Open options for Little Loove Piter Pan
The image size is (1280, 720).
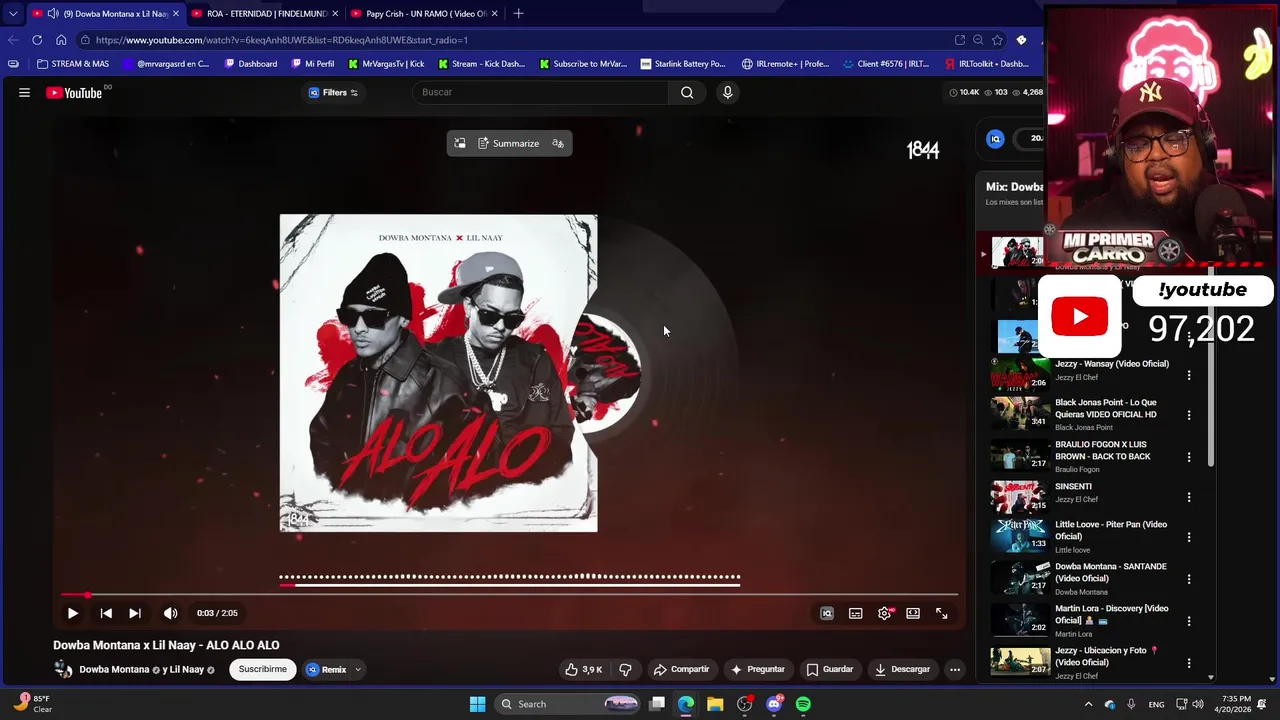click(x=1189, y=537)
